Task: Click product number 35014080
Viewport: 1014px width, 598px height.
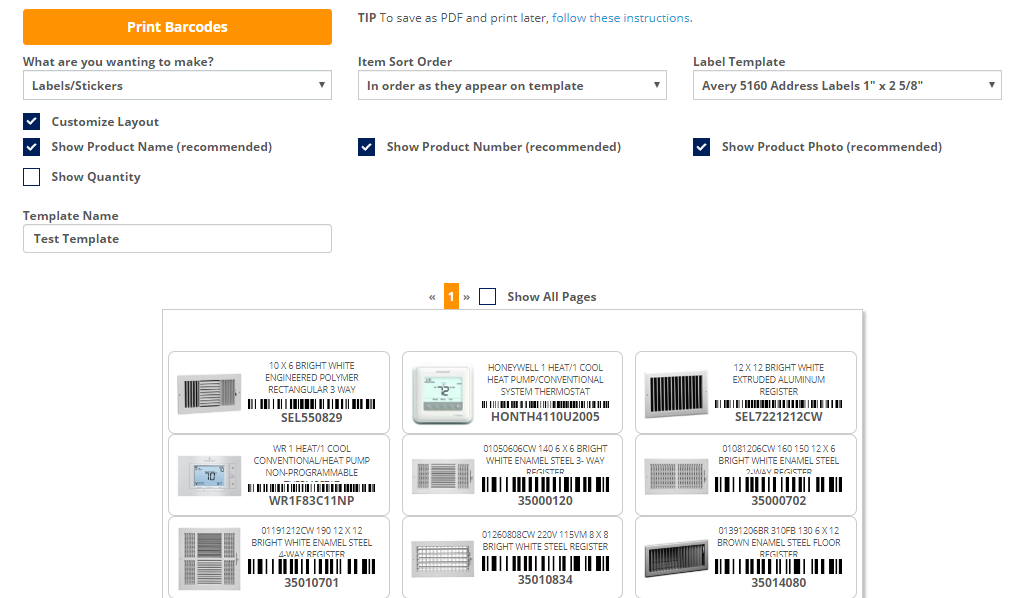Action: (x=779, y=582)
